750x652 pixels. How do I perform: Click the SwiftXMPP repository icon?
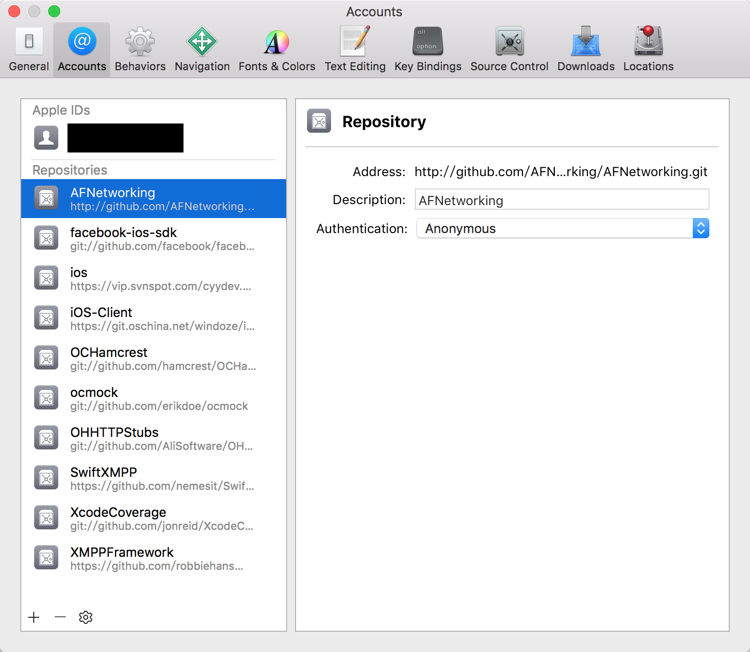pos(46,478)
